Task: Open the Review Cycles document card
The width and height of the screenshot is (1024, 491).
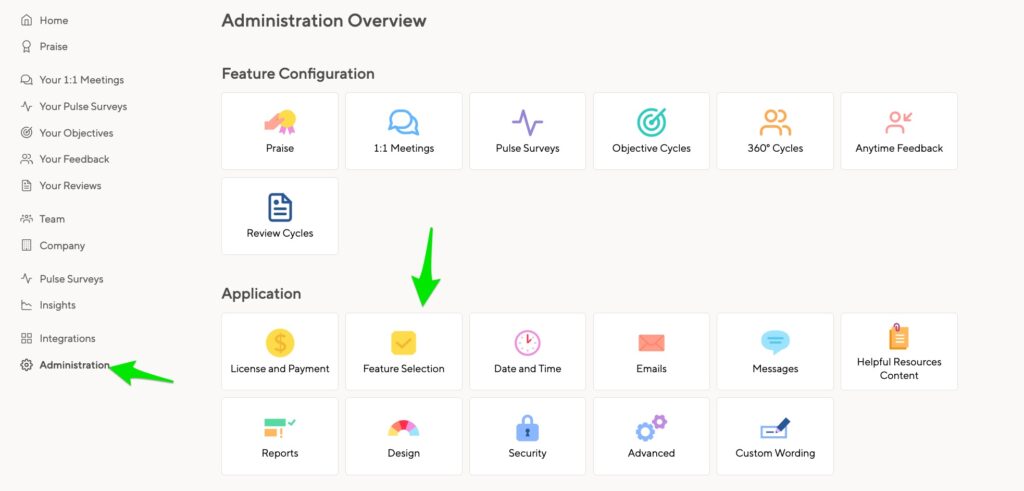Action: [x=280, y=216]
